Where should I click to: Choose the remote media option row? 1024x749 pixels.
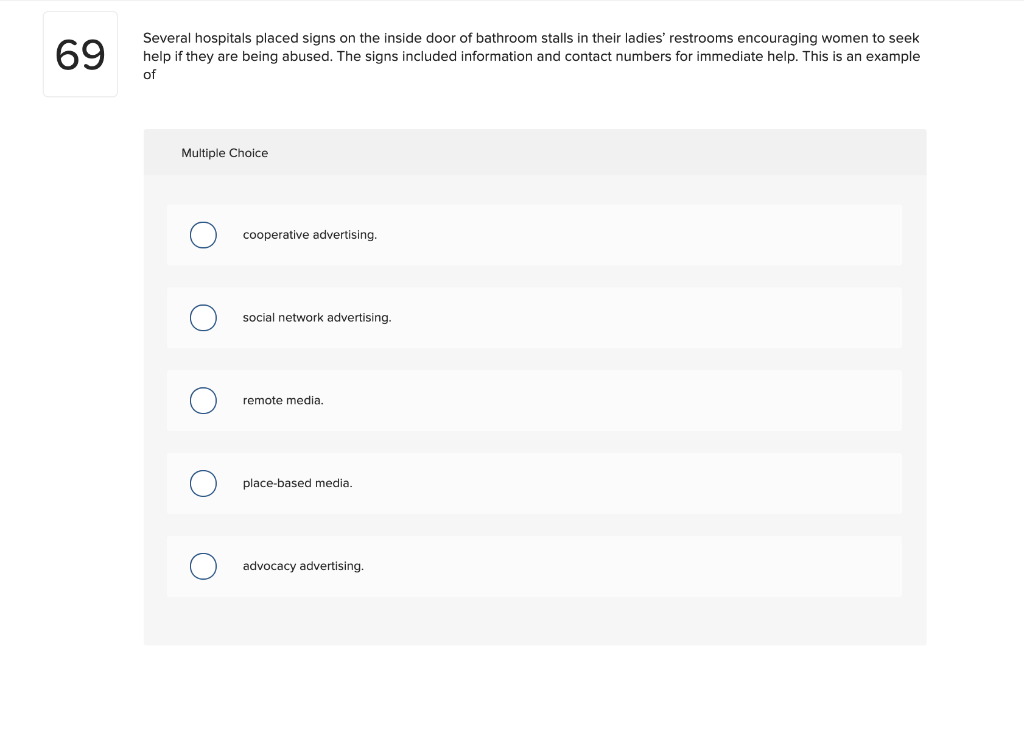point(534,400)
